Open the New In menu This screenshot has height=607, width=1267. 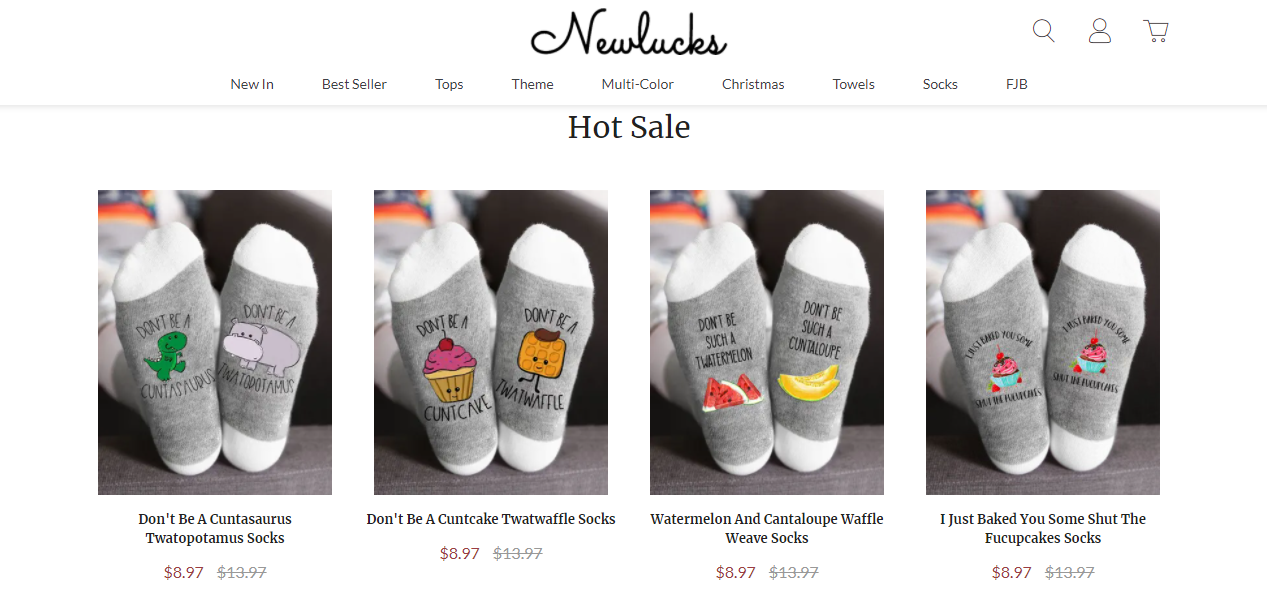(x=252, y=84)
